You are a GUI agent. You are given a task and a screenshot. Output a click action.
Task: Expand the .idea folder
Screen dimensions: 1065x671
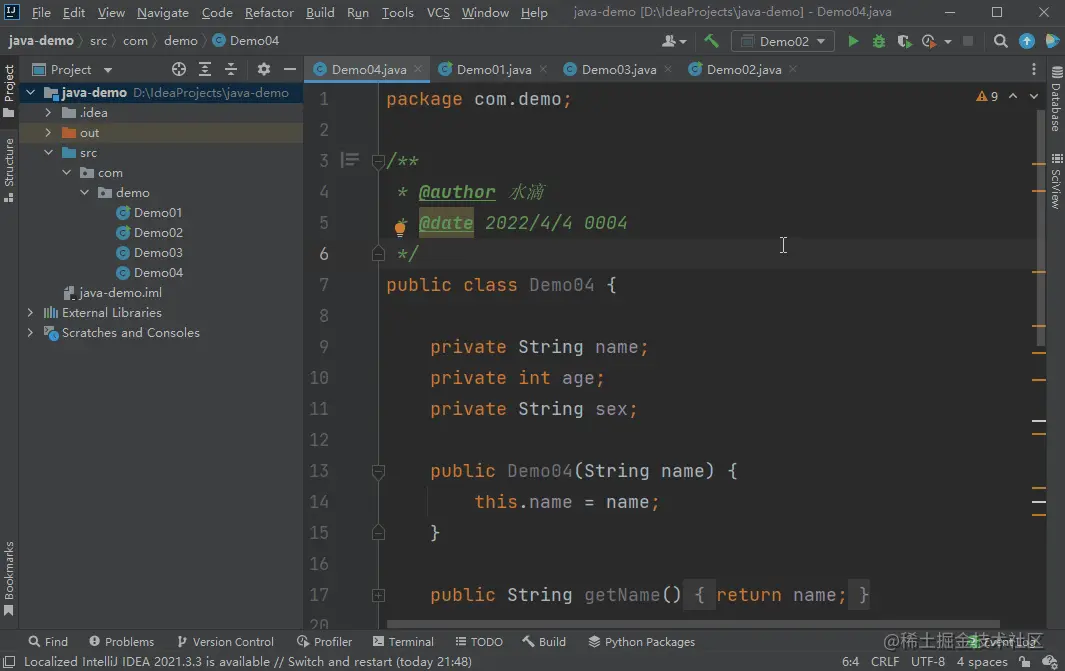point(48,113)
